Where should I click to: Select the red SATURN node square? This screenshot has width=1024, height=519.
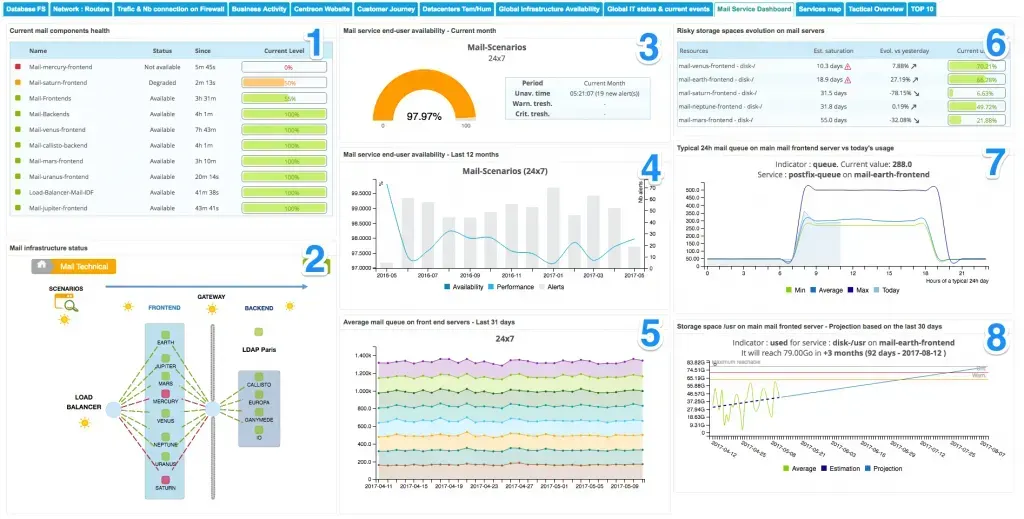coord(165,480)
